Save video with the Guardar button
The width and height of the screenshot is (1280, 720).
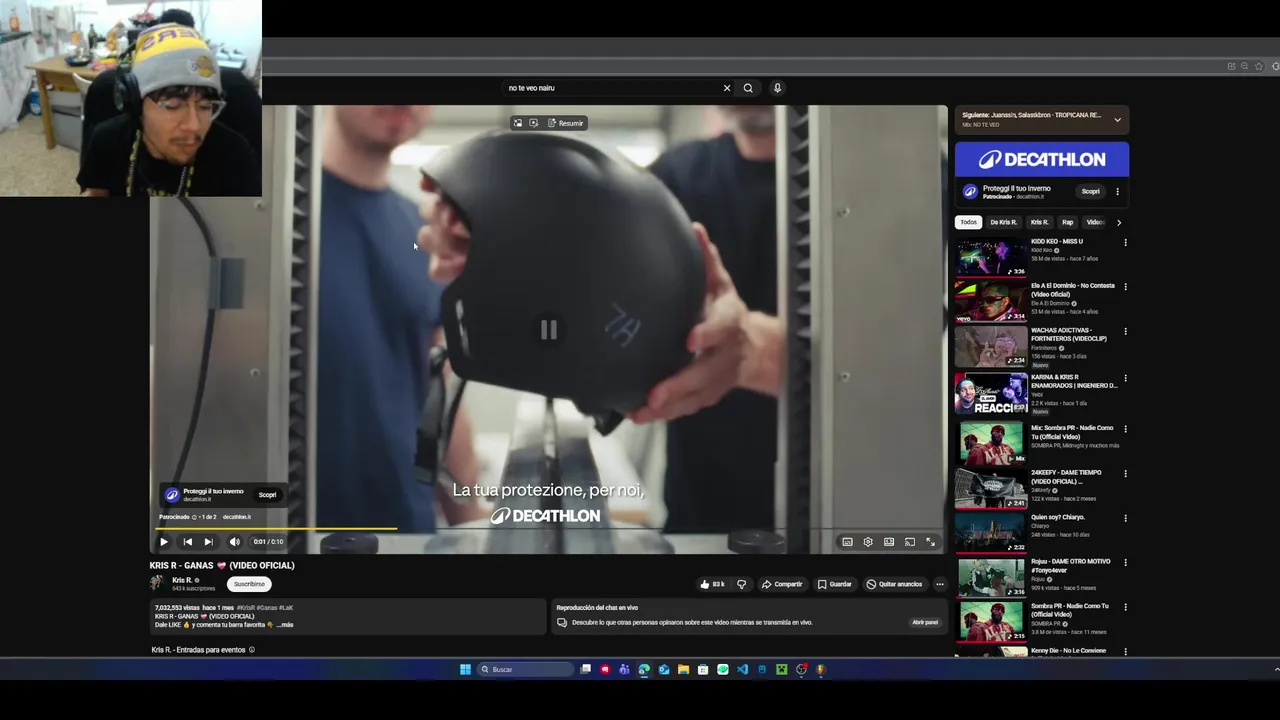pyautogui.click(x=835, y=584)
